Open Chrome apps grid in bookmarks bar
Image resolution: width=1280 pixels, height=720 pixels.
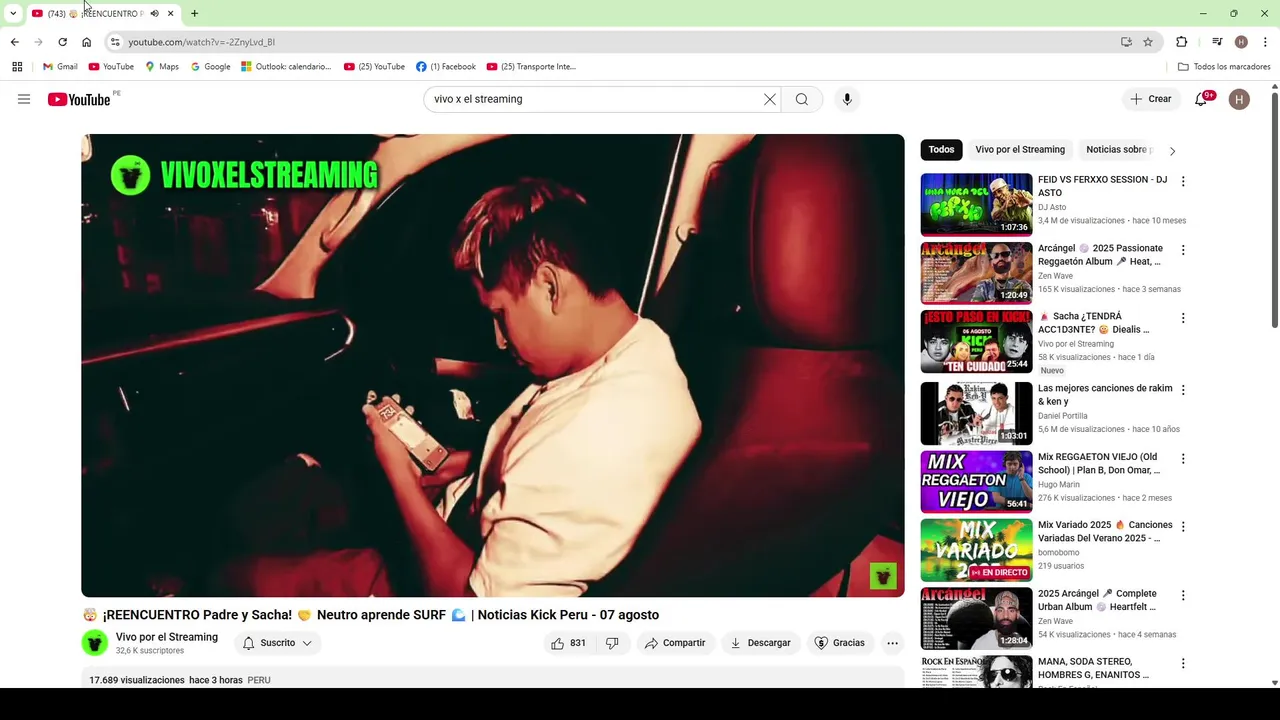[x=17, y=67]
